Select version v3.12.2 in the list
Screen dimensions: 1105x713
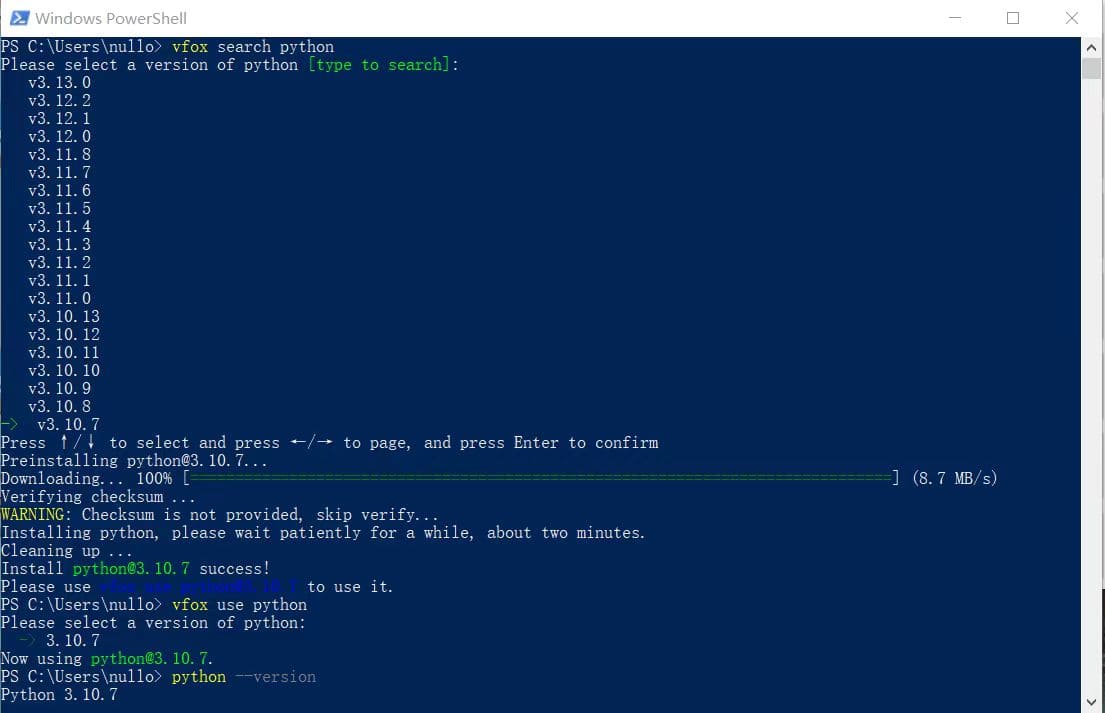(59, 101)
